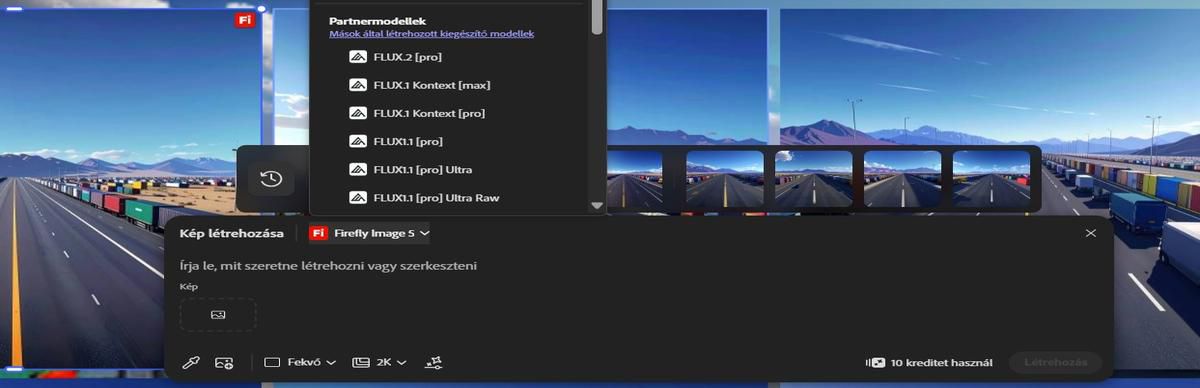The image size is (1200, 388).
Task: Click the Kép létrehozása title text
Action: coord(231,233)
